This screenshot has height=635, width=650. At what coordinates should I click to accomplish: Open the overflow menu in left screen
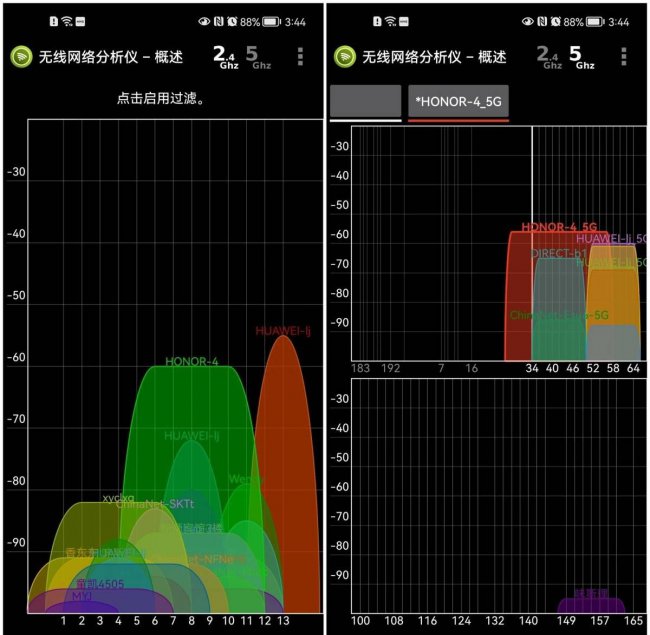(301, 57)
